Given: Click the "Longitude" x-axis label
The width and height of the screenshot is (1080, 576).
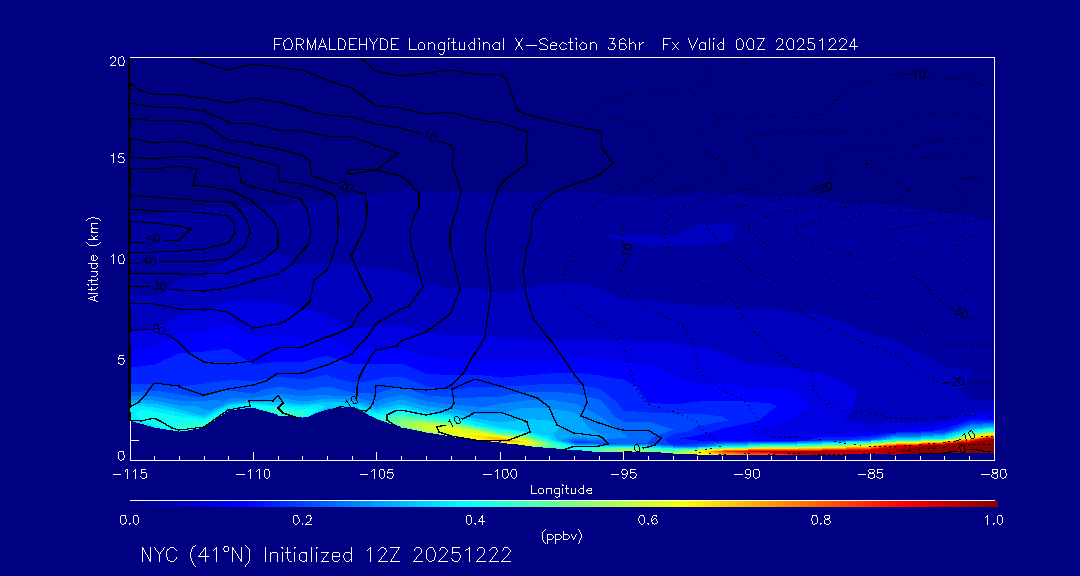Looking at the screenshot, I should coord(561,490).
